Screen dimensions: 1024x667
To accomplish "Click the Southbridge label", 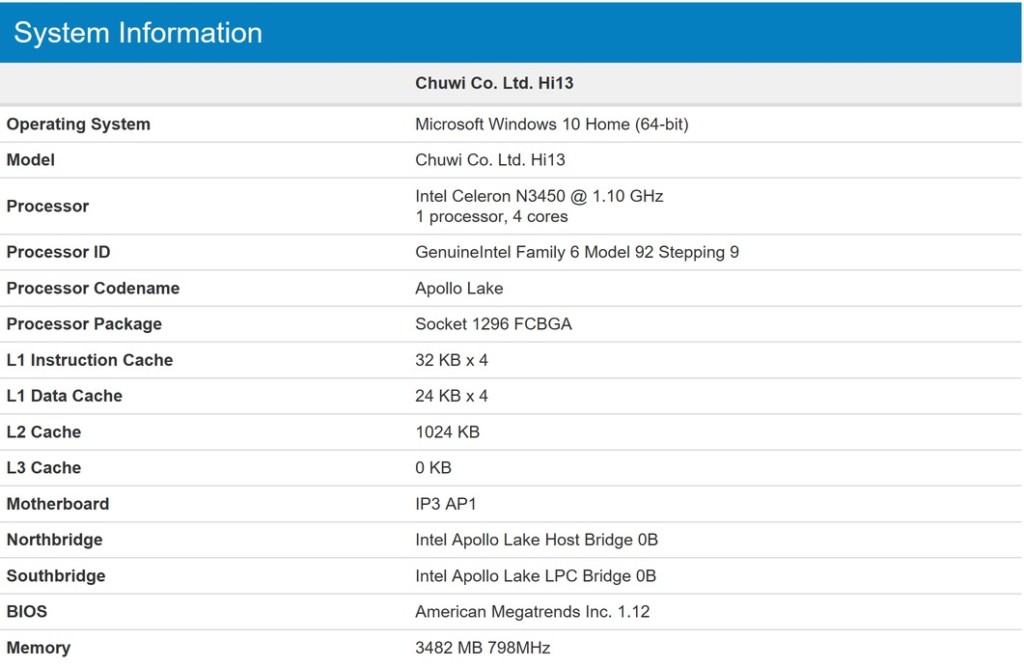I will pos(56,576).
